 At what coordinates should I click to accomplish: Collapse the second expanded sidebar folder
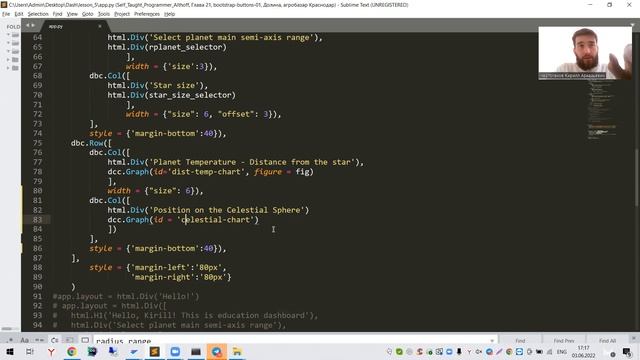click(x=8, y=43)
